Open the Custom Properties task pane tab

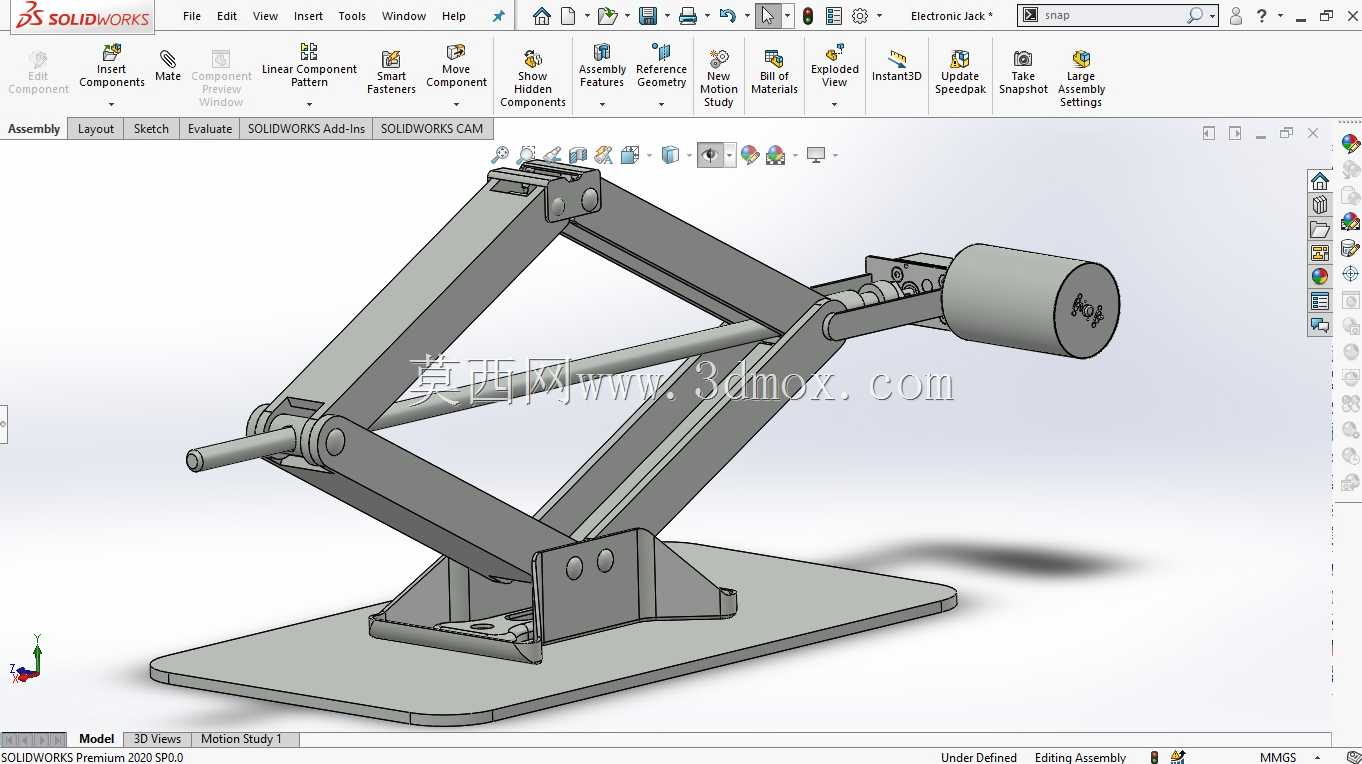click(x=1320, y=301)
